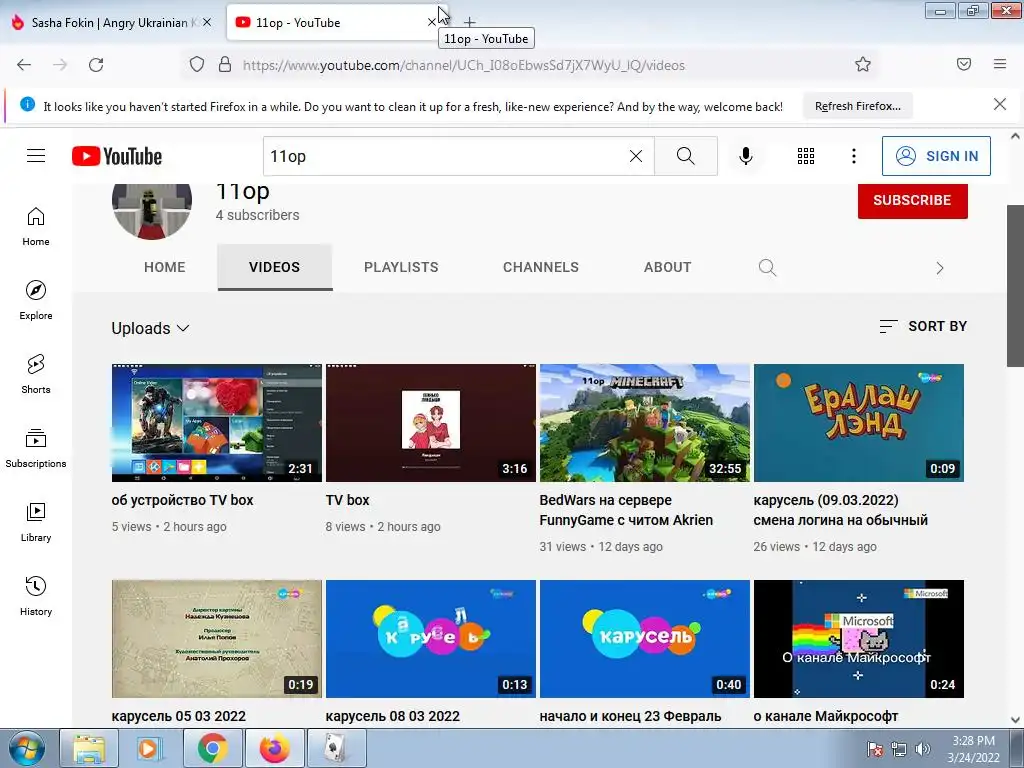Open Windows Explorer from the taskbar
This screenshot has height=768, width=1024.
tap(89, 748)
